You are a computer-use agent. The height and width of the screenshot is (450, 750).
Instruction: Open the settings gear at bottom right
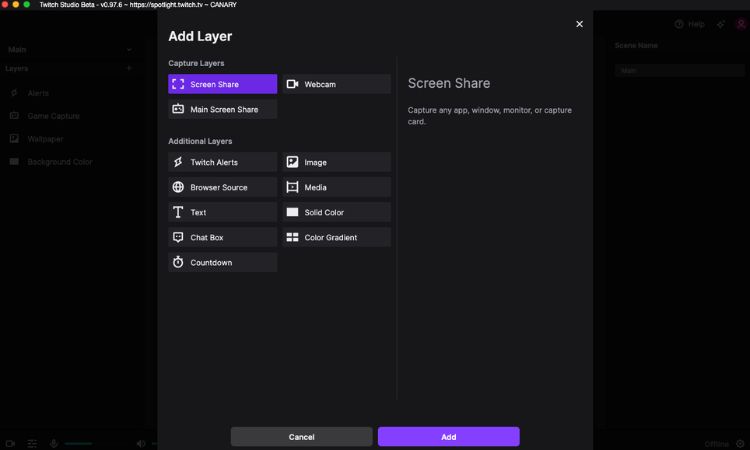(740, 444)
